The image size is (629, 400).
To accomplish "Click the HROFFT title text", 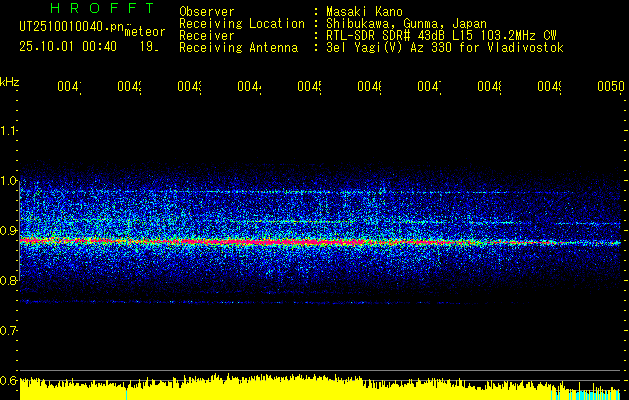I will point(102,8).
